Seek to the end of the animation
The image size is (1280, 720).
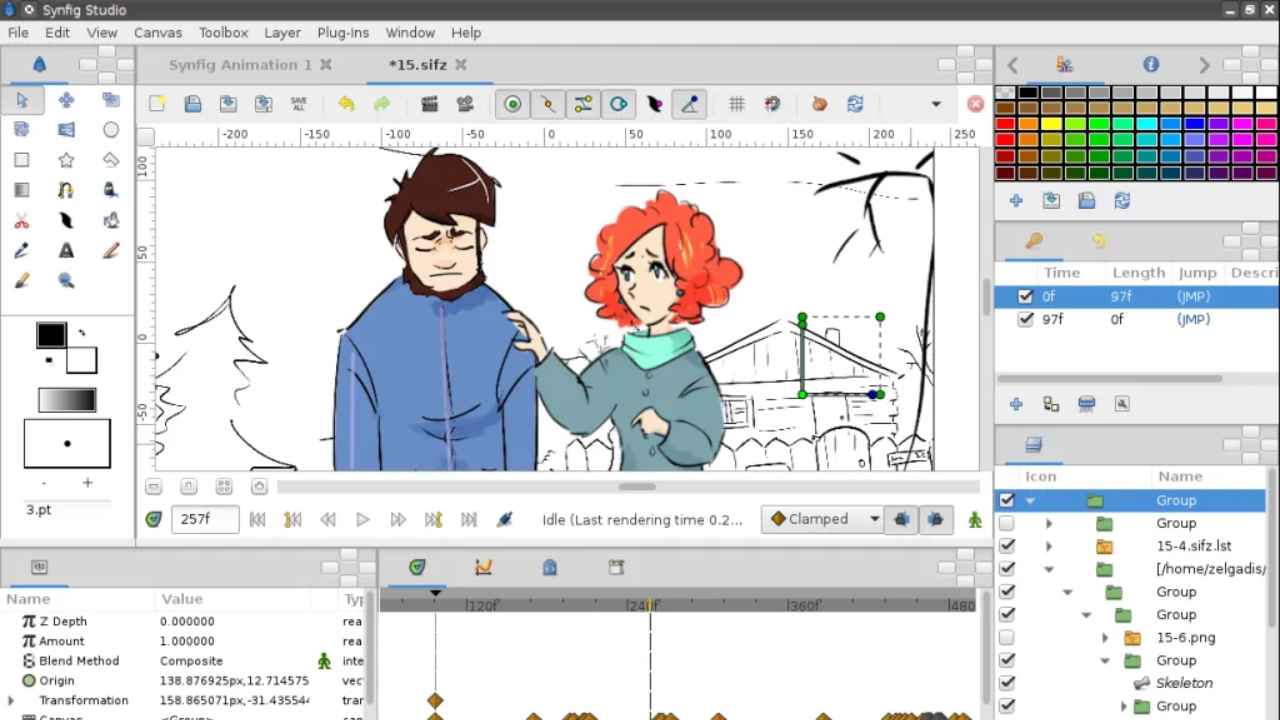click(x=469, y=519)
